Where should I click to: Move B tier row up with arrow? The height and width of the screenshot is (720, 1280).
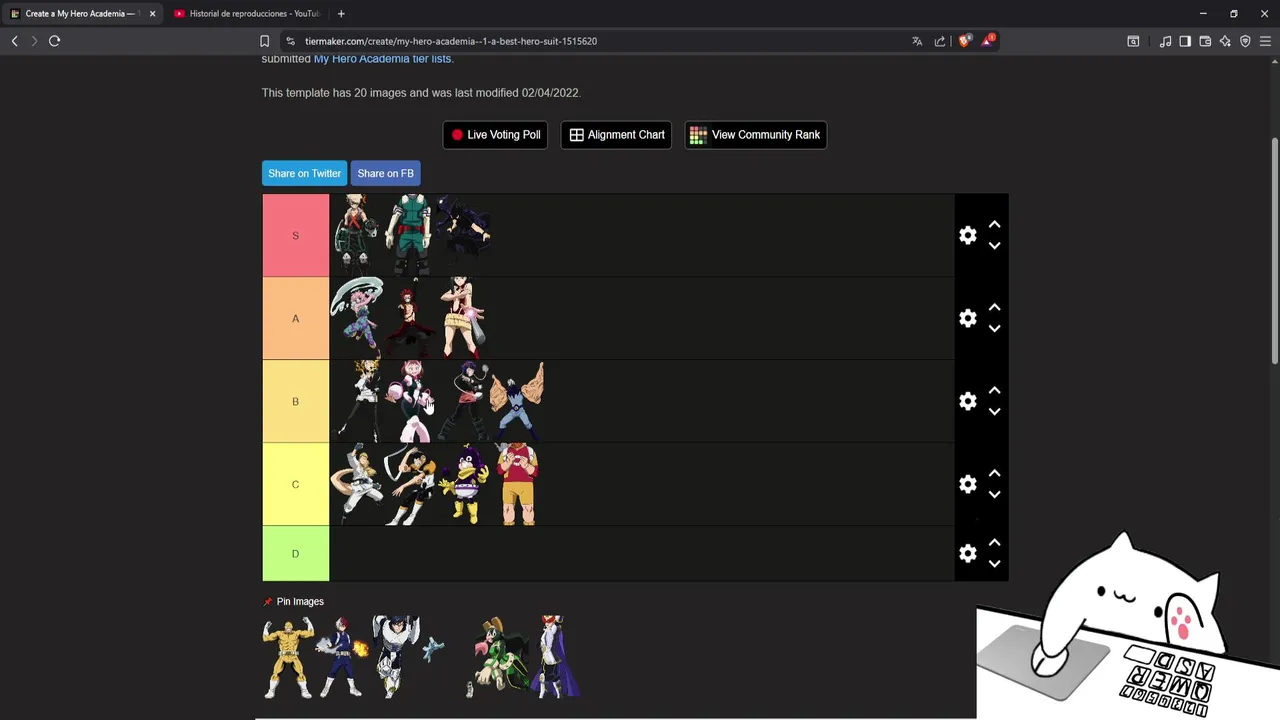click(994, 391)
